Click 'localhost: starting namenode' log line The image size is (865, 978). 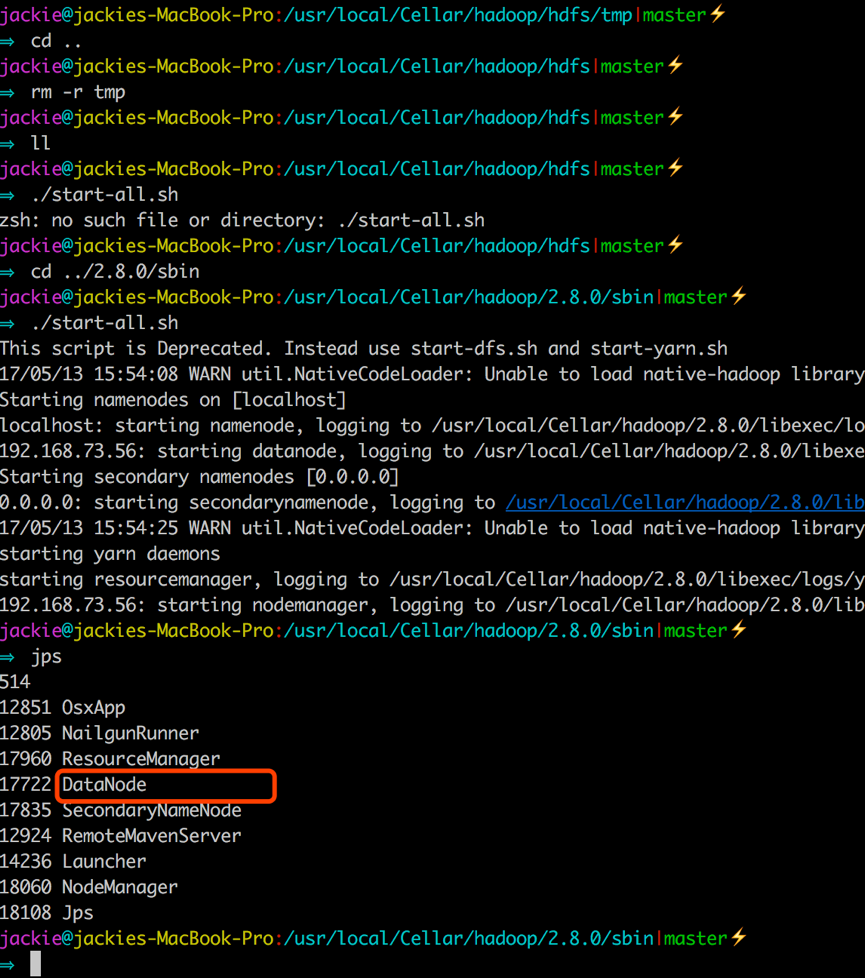pos(432,426)
